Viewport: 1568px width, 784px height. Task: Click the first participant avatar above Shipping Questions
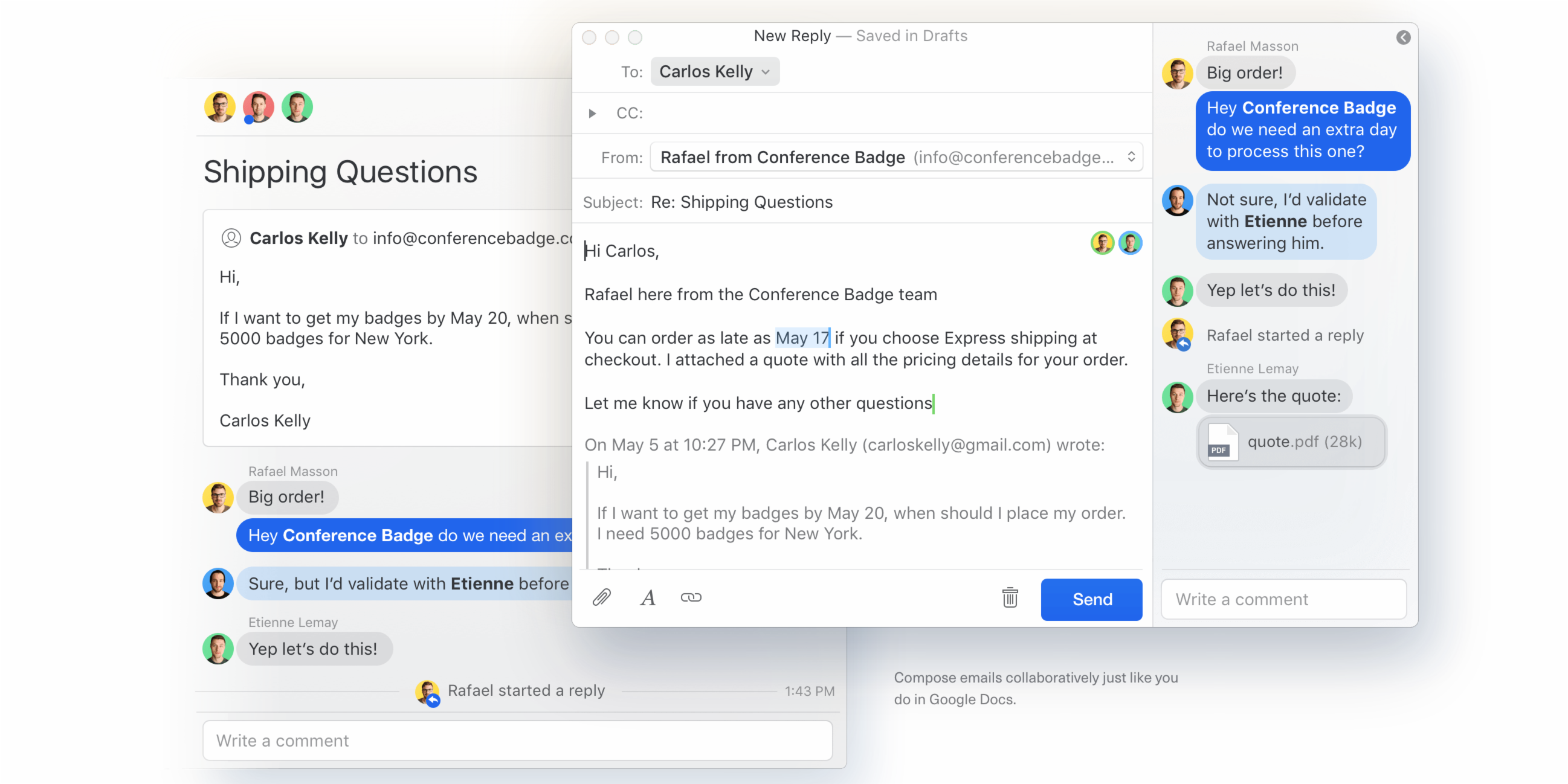pos(220,107)
